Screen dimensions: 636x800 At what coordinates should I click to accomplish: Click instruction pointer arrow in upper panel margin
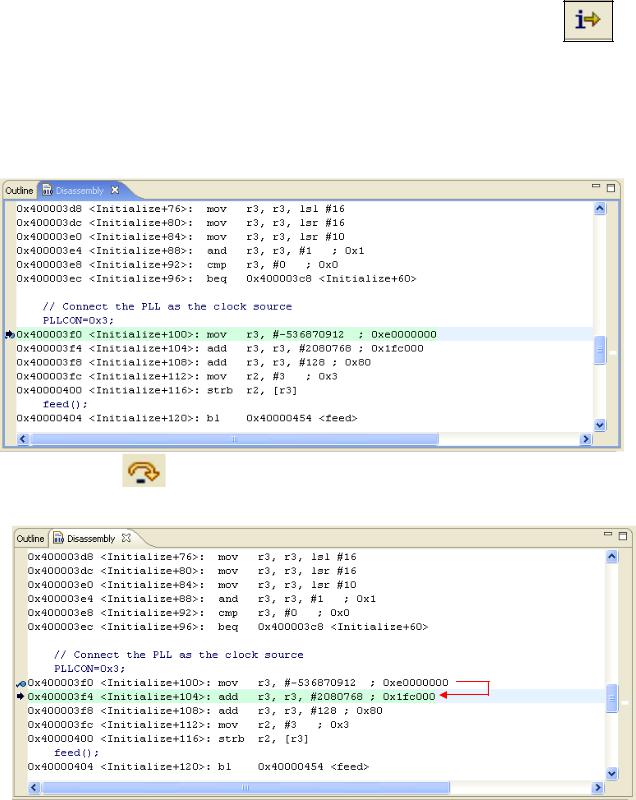tap(10, 335)
